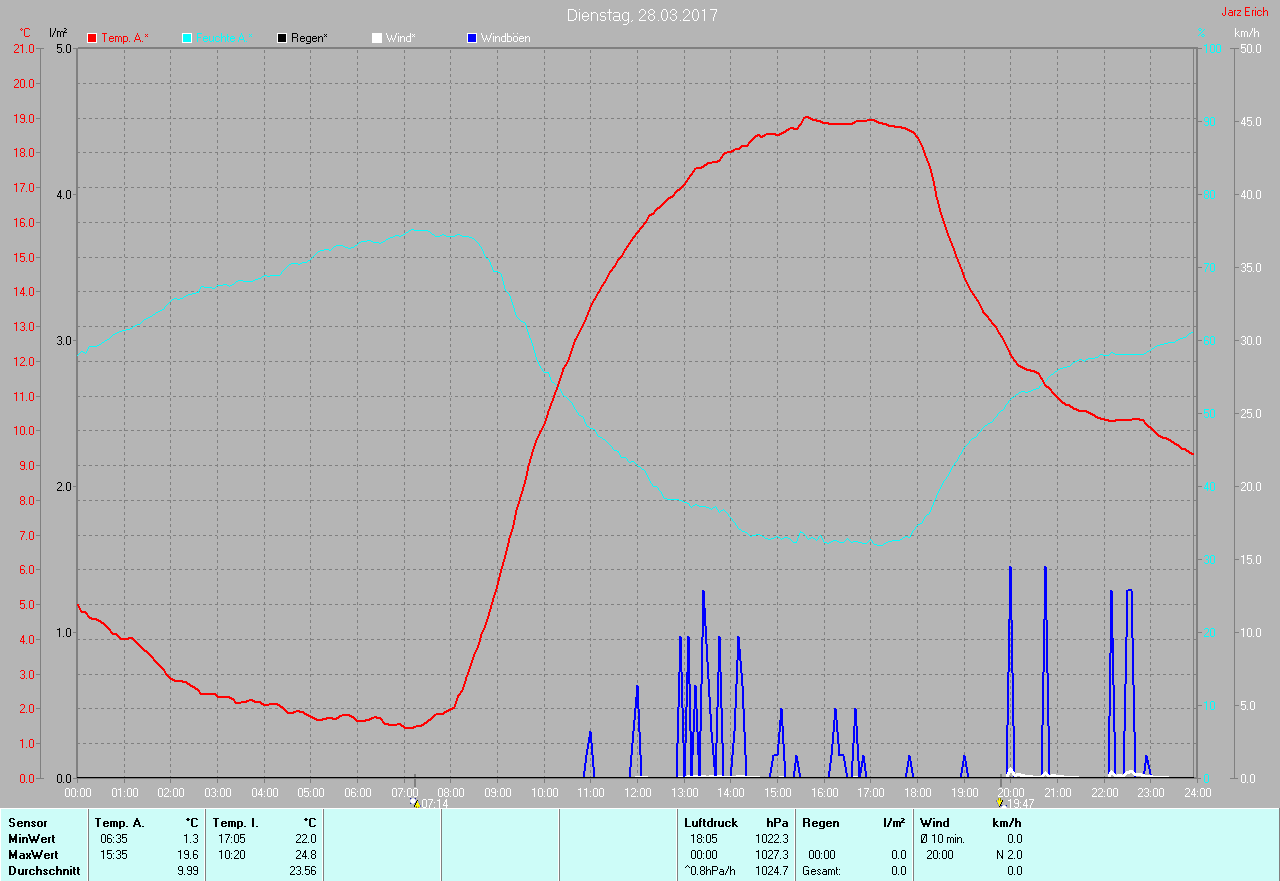The width and height of the screenshot is (1280, 881).
Task: Select the 'Regen*' legend label
Action: 309,38
